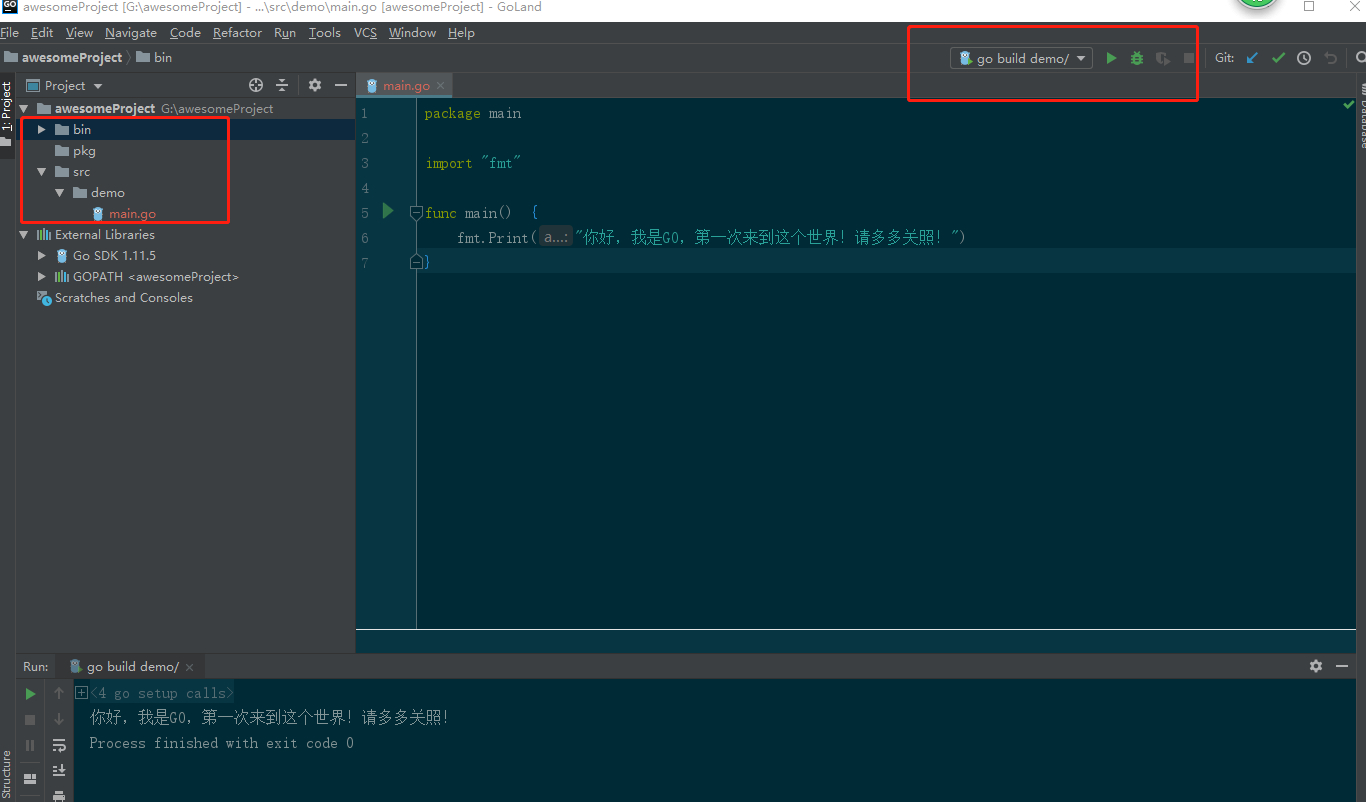Collapse the External Libraries node
Viewport: 1366px width, 802px height.
pos(23,234)
